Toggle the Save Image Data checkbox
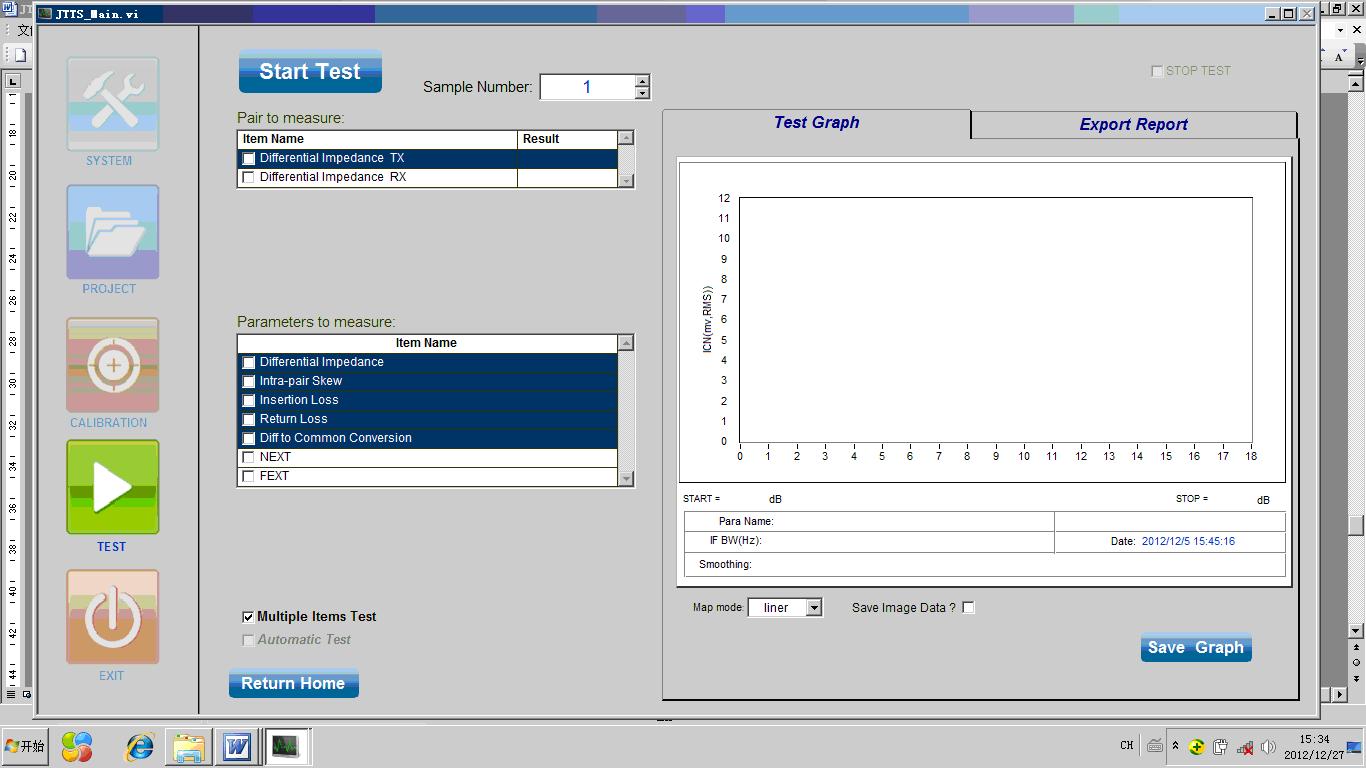 point(968,607)
